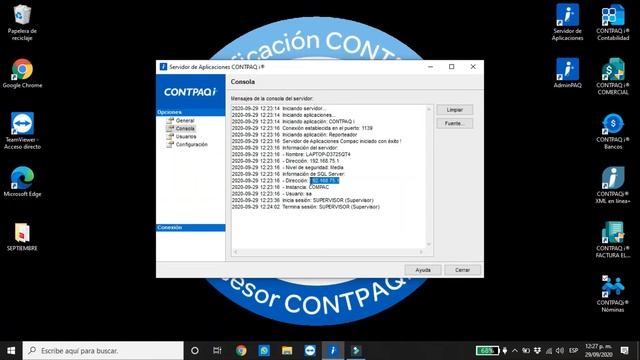The image size is (640, 360).
Task: Click the battery 68% indicator
Action: pos(487,351)
